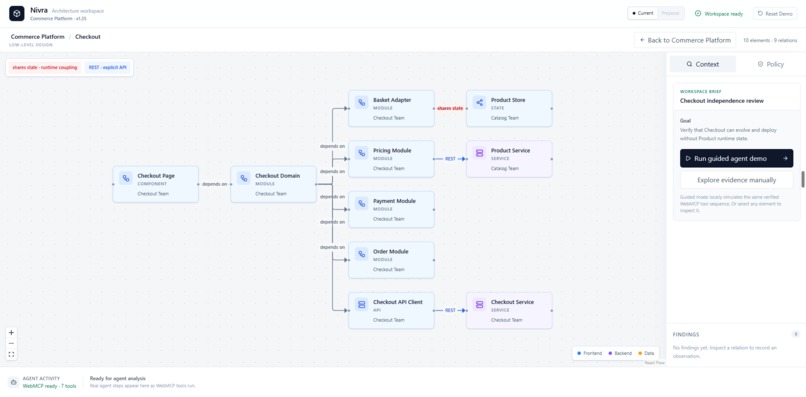The height and width of the screenshot is (397, 806).
Task: Click '10 elements - 9 relations' text
Action: point(770,40)
